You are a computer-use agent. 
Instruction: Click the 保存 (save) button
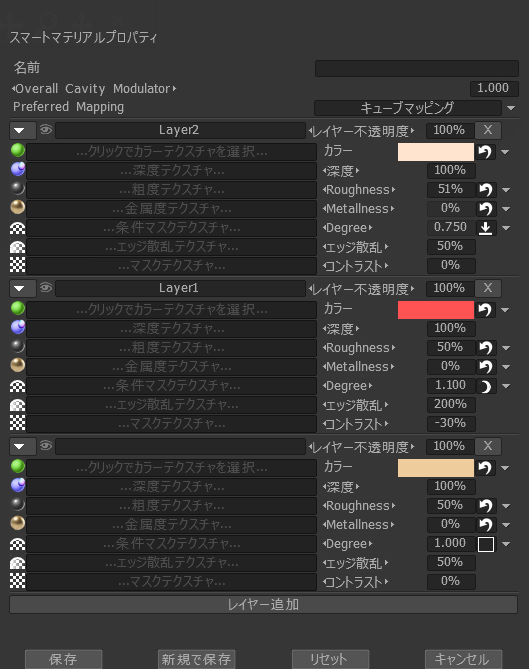(x=63, y=659)
